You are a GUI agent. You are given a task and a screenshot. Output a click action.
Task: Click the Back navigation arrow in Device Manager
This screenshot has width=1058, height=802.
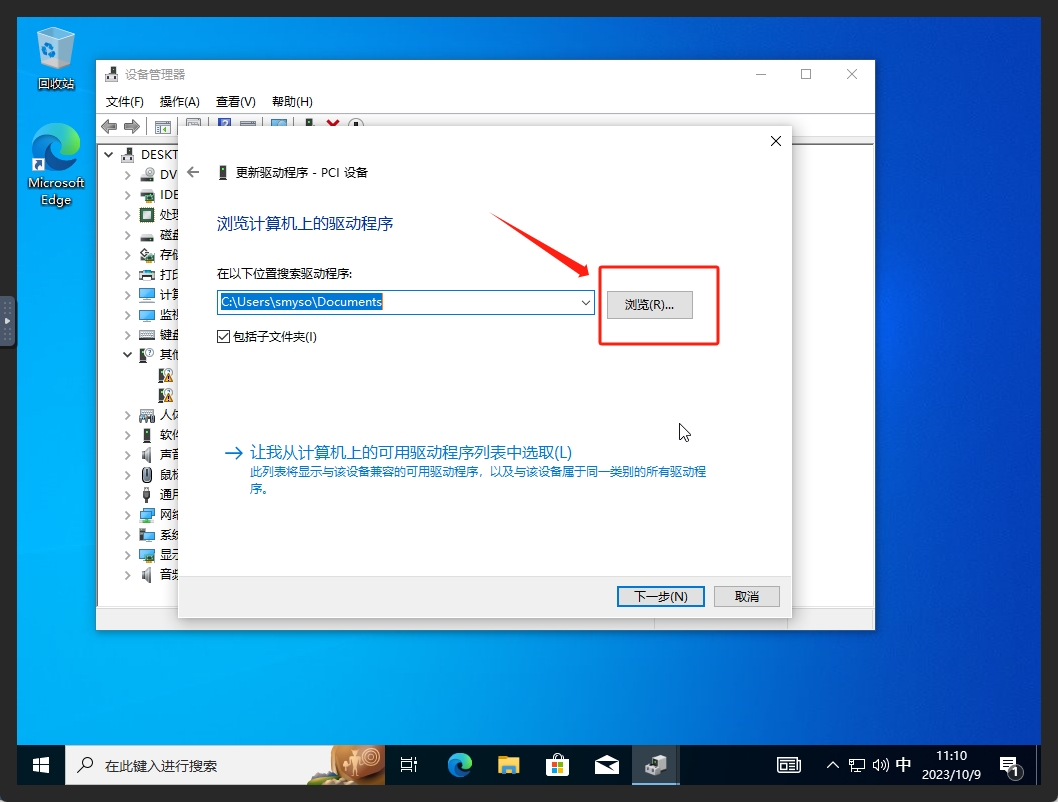tap(109, 126)
